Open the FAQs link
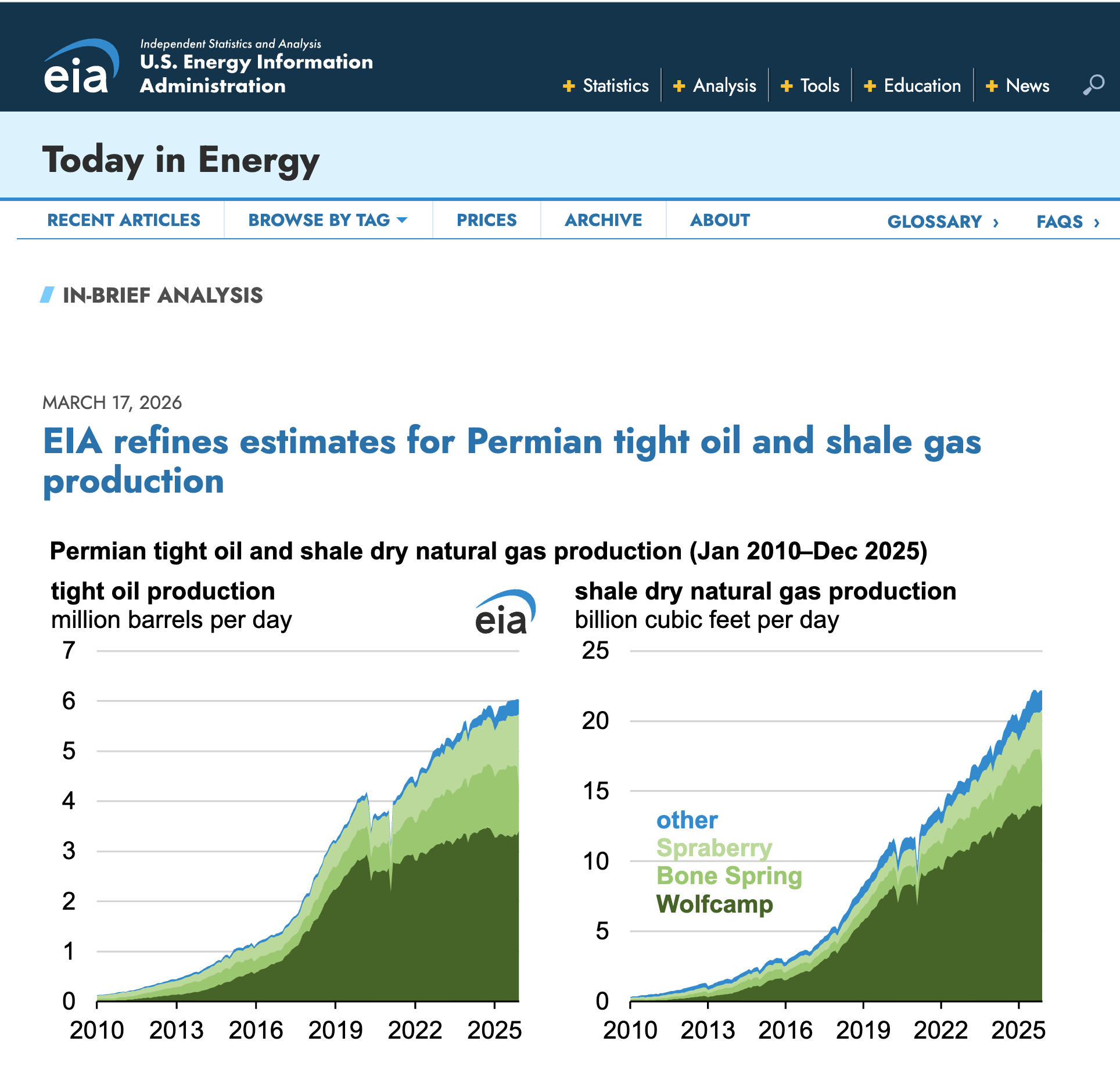 [x=1060, y=222]
